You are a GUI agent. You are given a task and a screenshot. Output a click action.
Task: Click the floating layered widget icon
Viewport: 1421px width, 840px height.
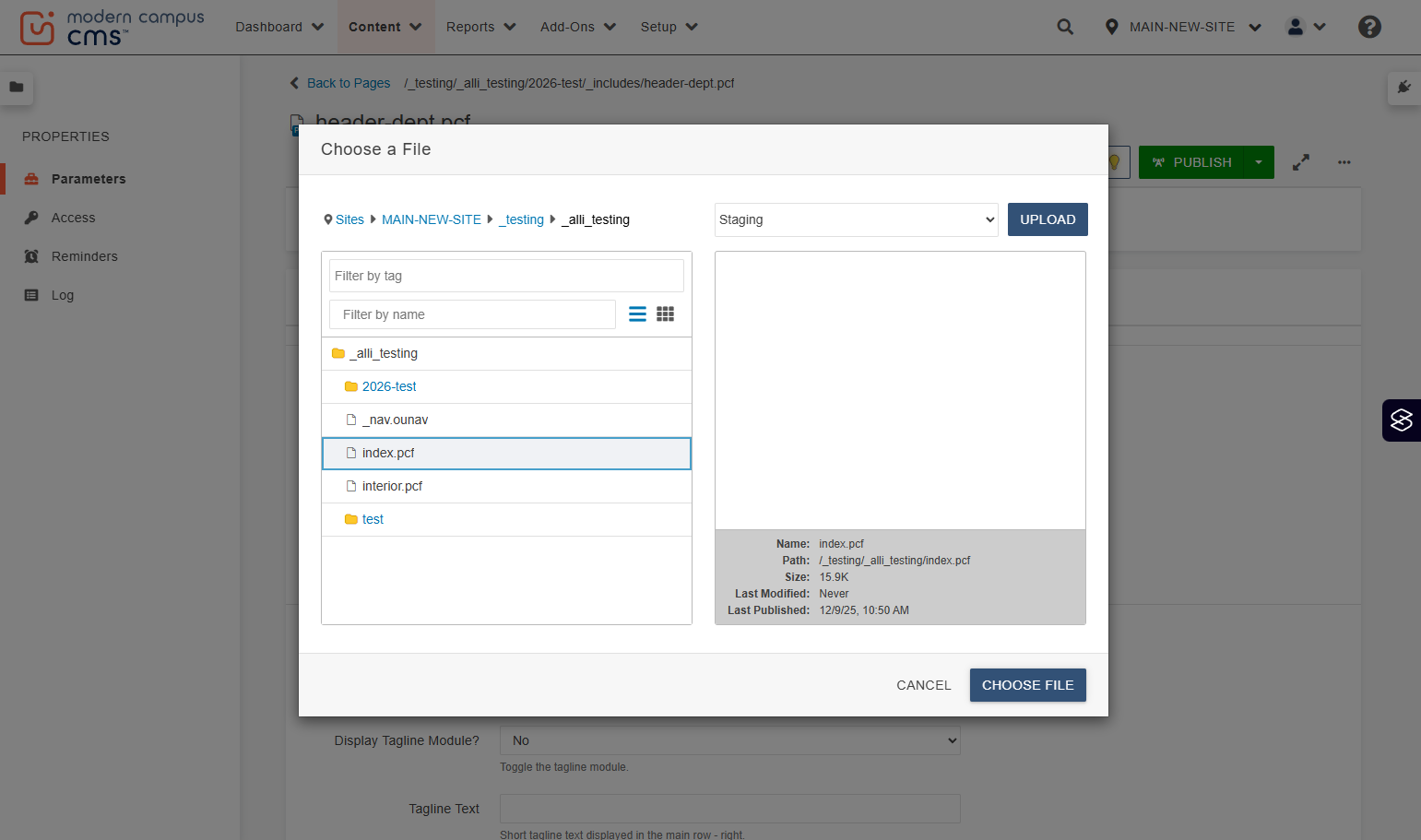tap(1402, 420)
